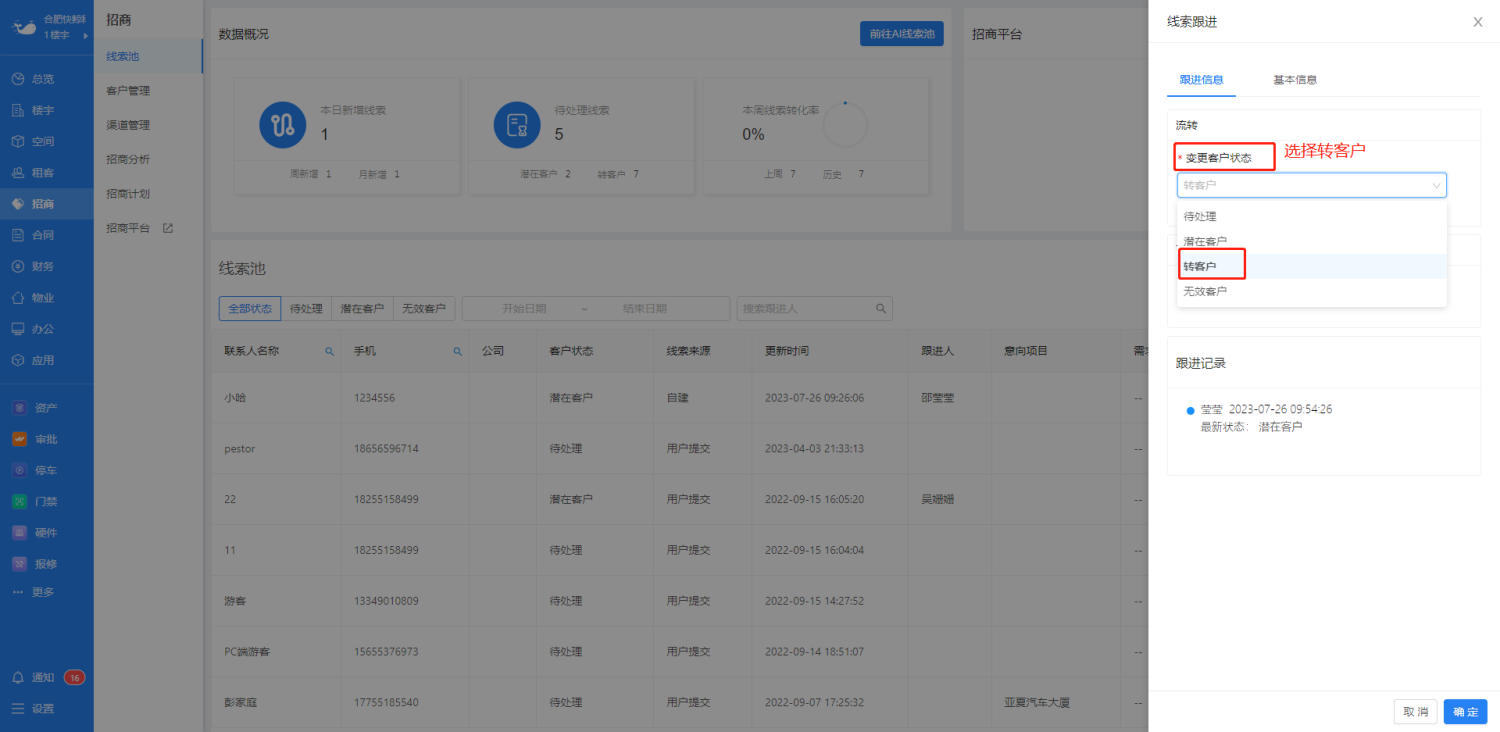This screenshot has height=732, width=1500.
Task: Open the 通知 bell notifications icon
Action: pyautogui.click(x=18, y=677)
